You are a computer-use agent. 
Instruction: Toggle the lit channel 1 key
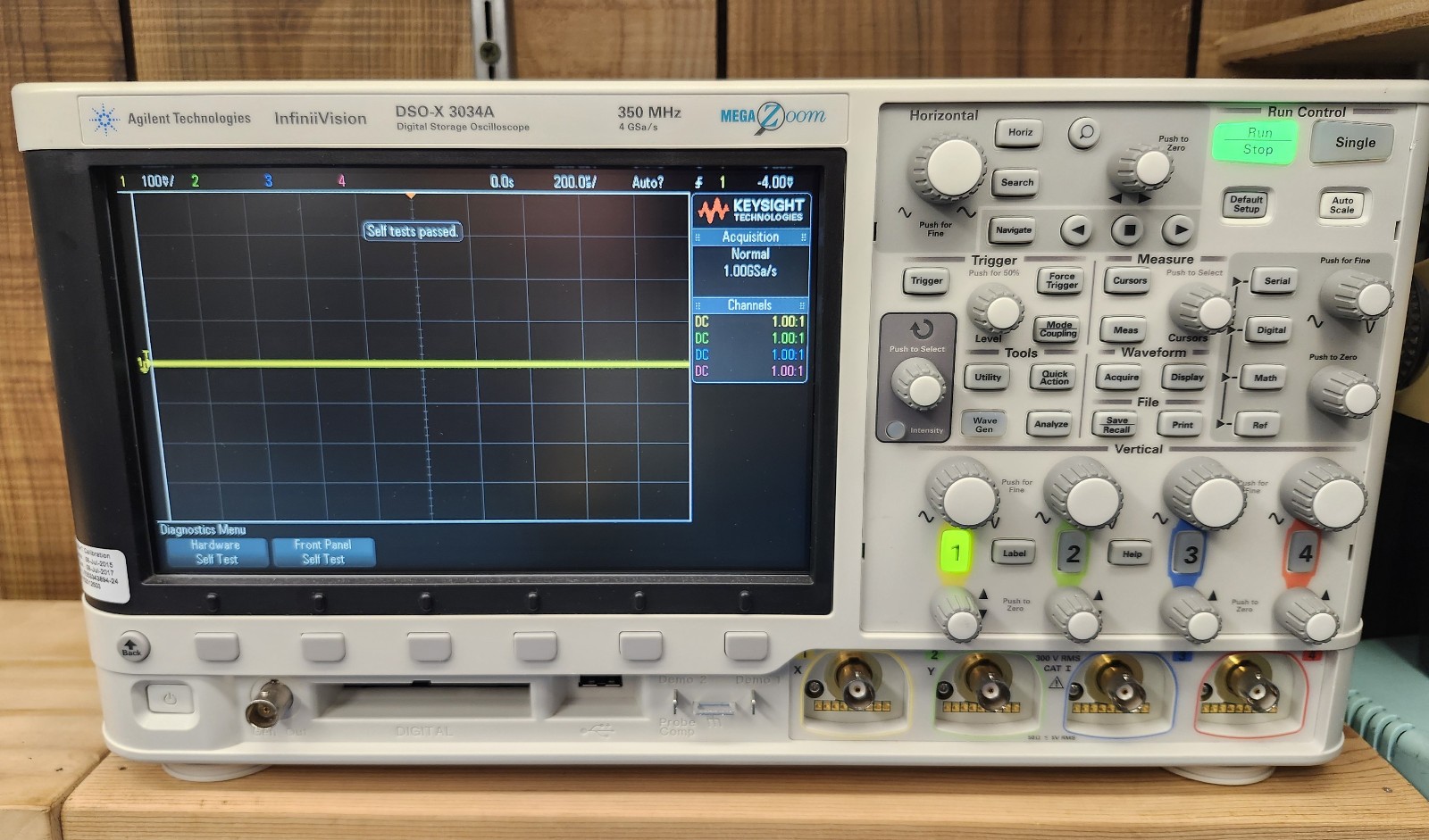click(x=956, y=553)
